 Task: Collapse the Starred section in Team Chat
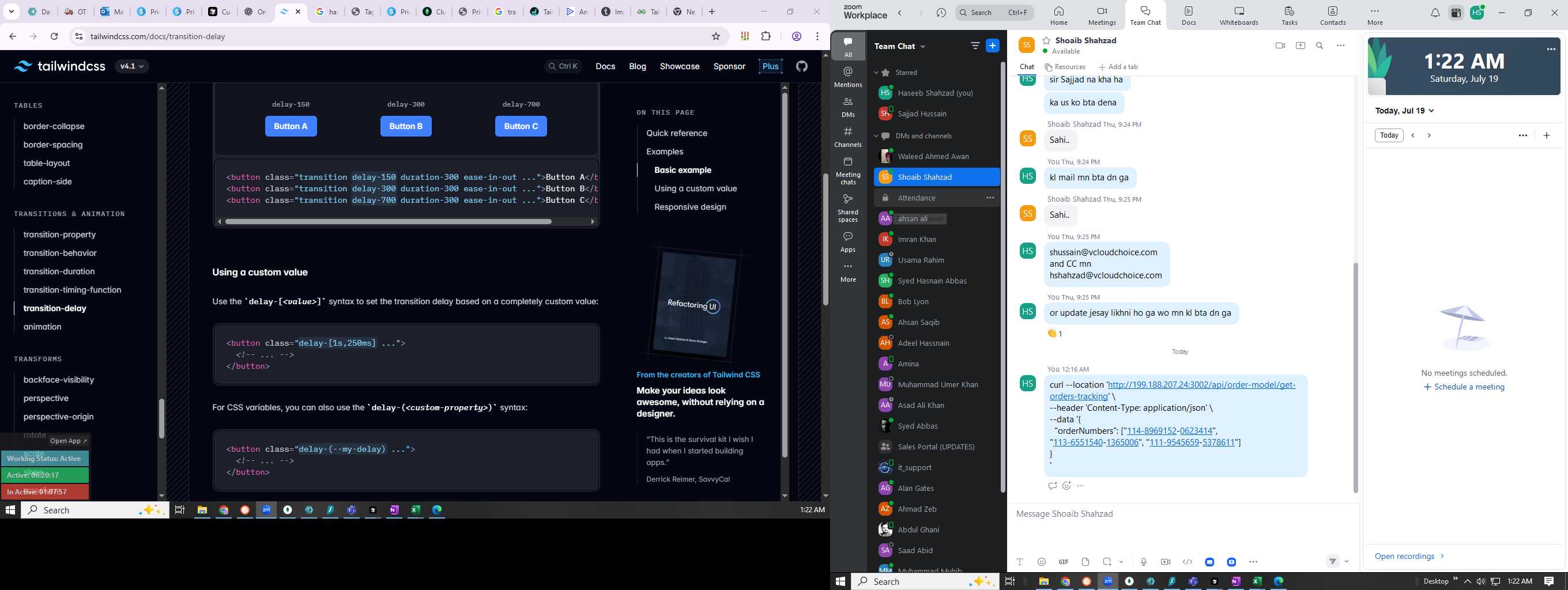pyautogui.click(x=876, y=73)
